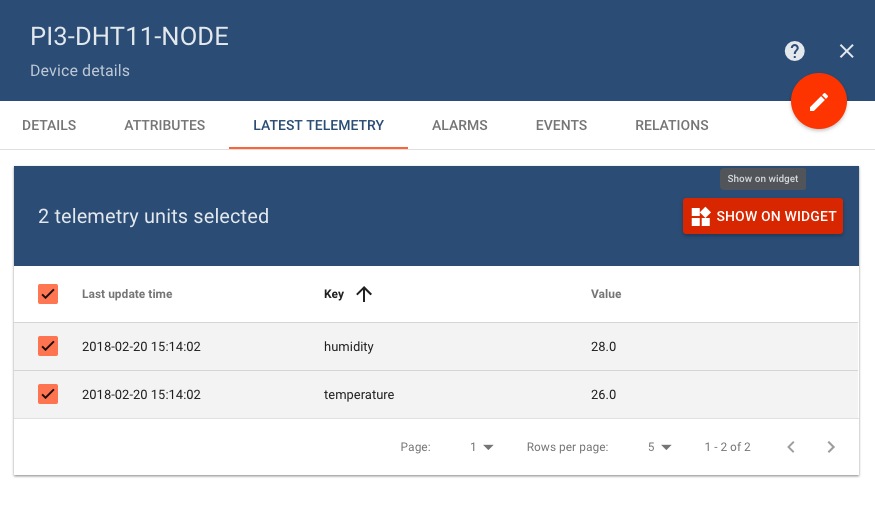Click the Value column header

click(x=606, y=294)
